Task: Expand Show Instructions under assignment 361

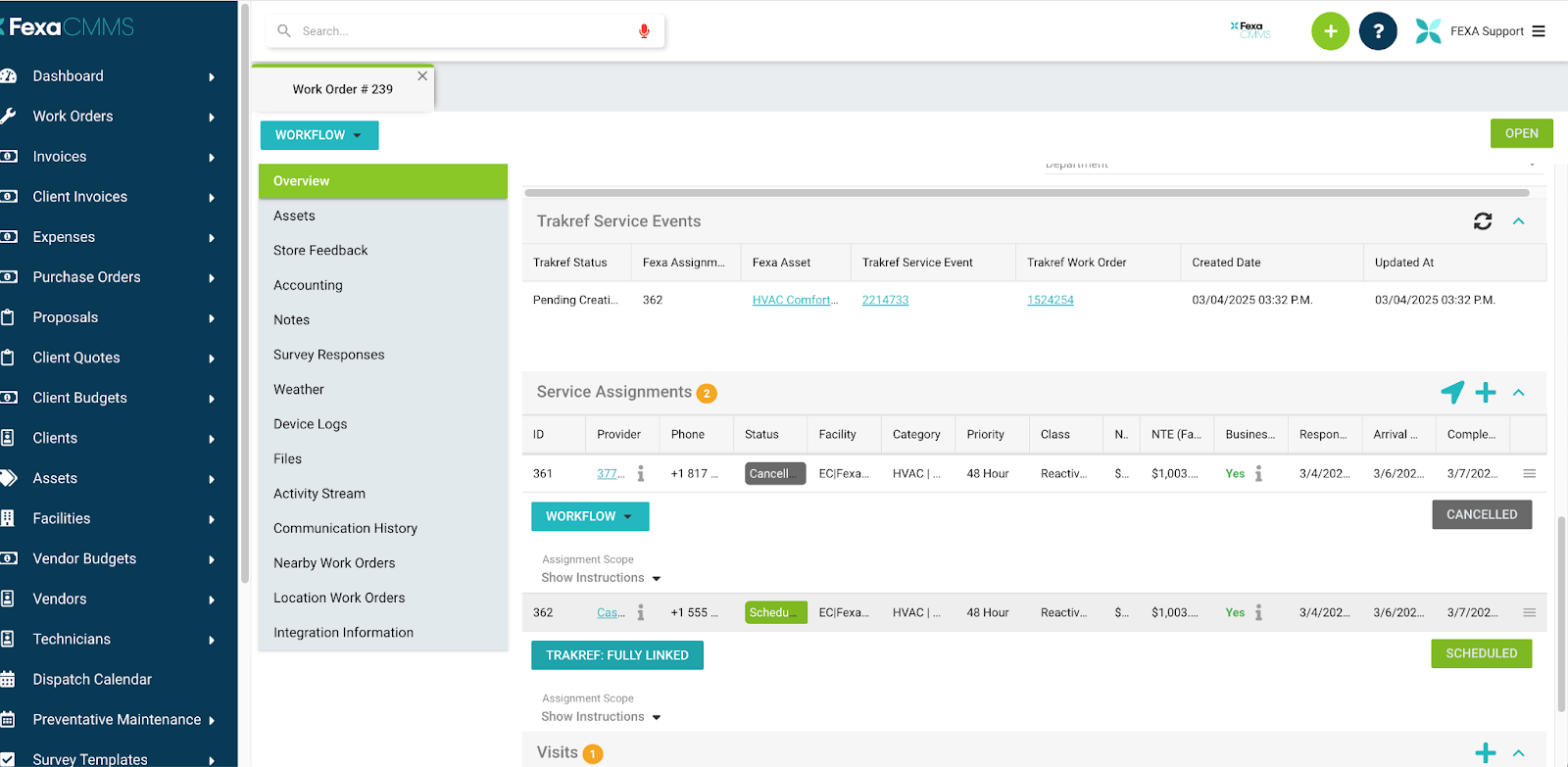Action: 601,578
